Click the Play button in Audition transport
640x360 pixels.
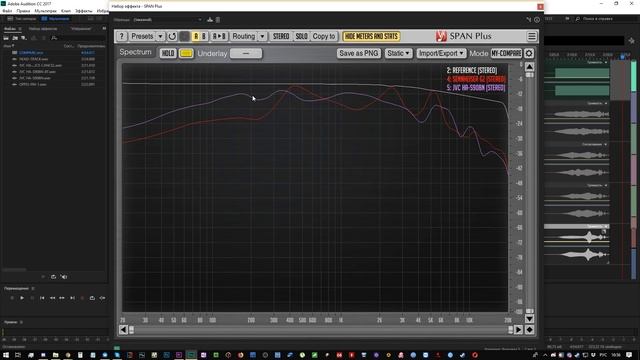point(22,298)
